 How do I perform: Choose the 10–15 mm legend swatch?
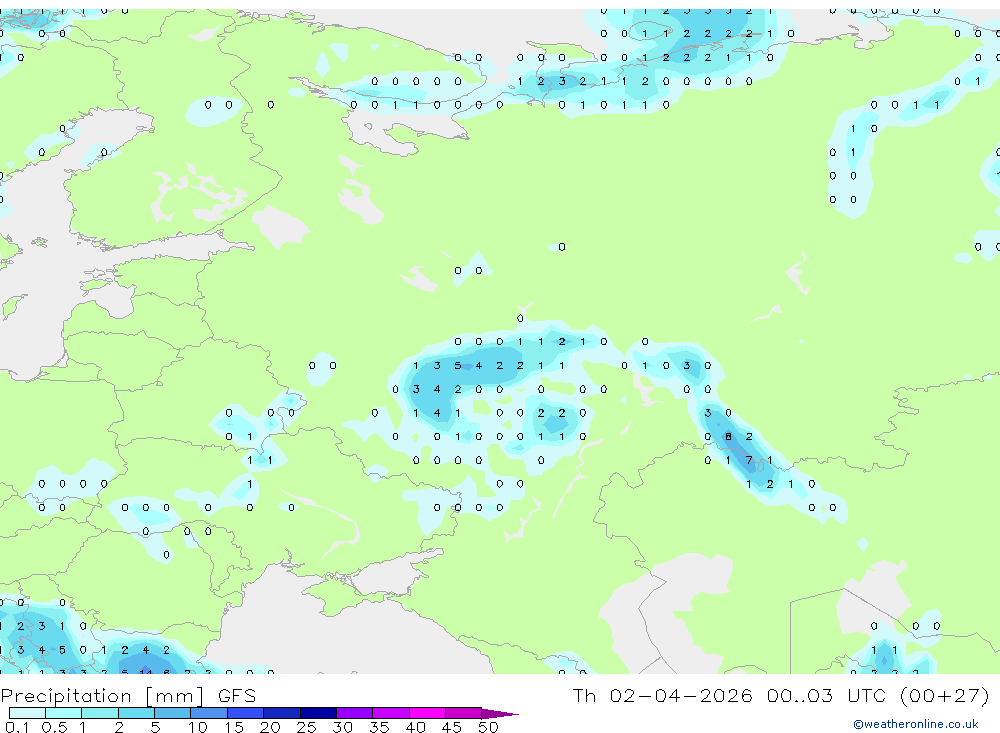click(x=209, y=713)
